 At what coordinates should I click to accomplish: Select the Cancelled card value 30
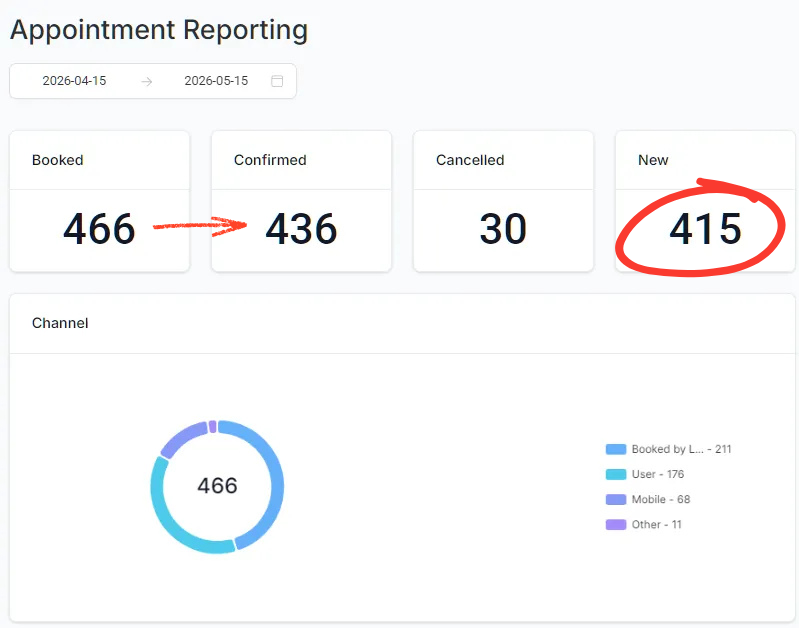click(503, 229)
